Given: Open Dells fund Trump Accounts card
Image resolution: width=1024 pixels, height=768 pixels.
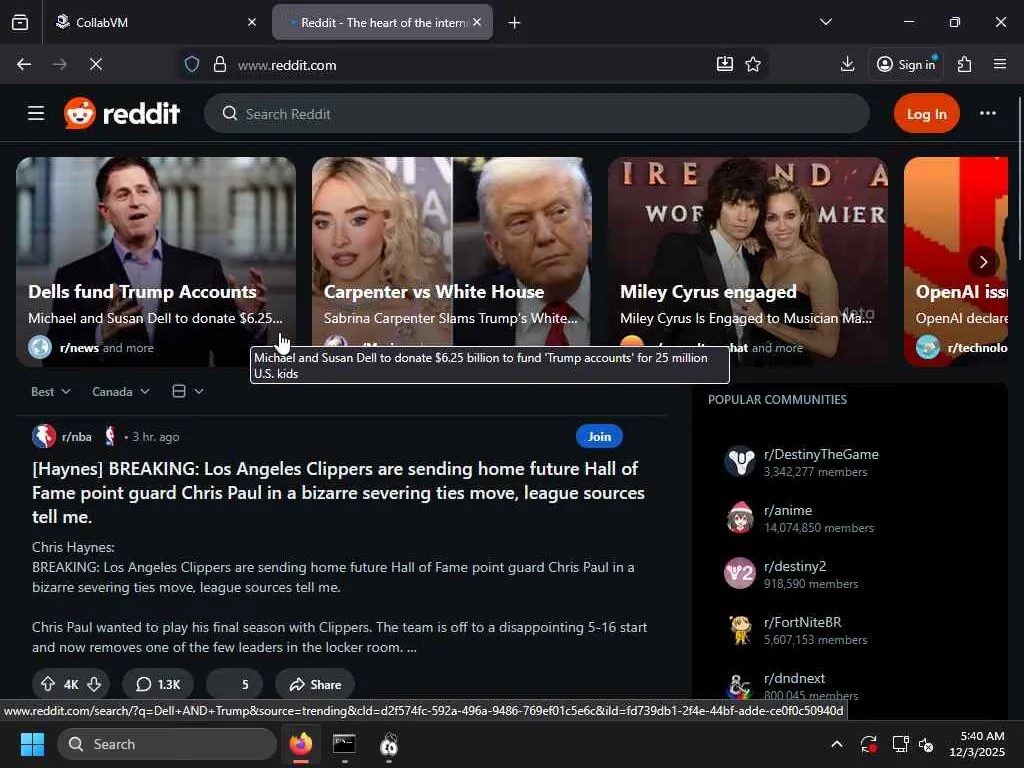Looking at the screenshot, I should tap(155, 261).
